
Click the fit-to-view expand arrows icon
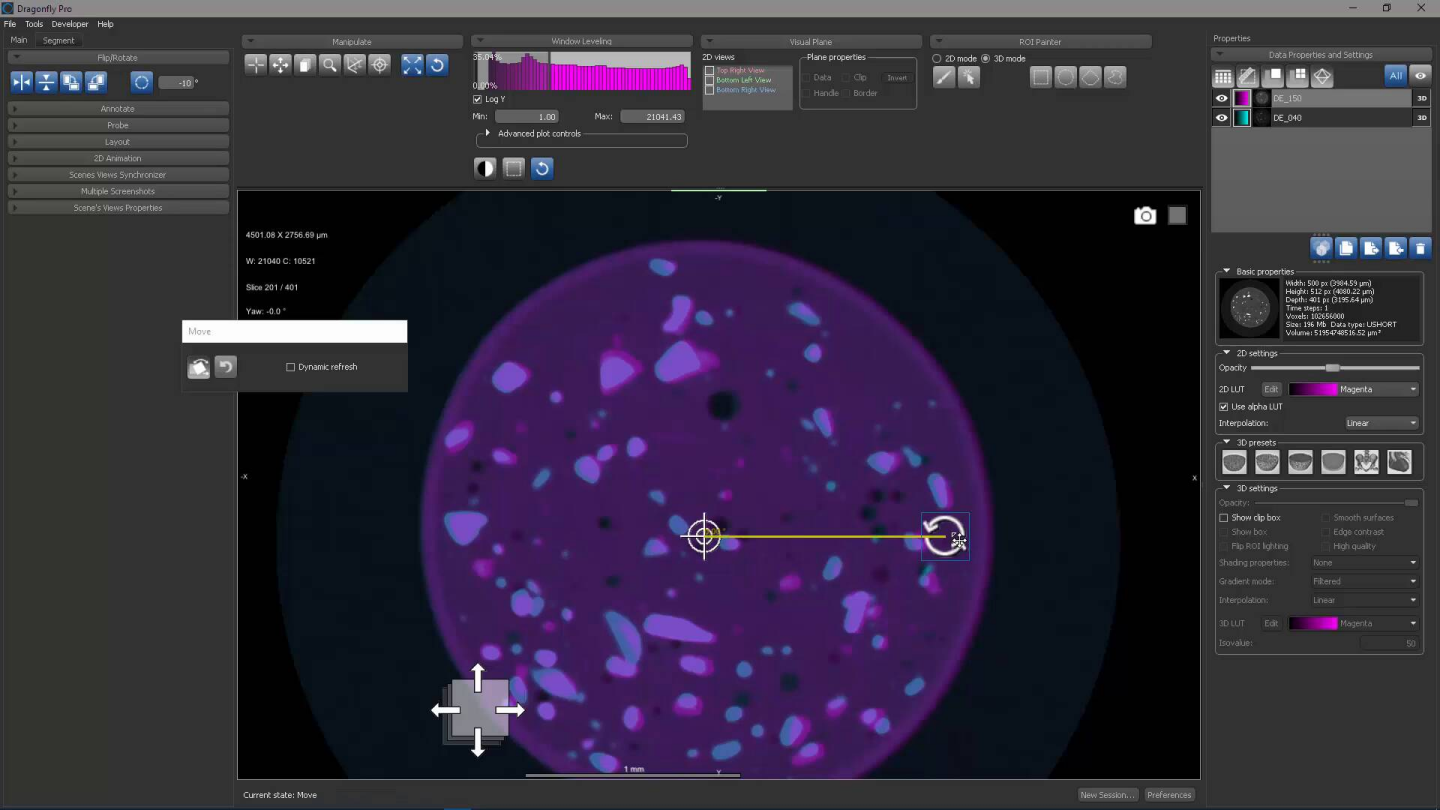click(x=412, y=65)
